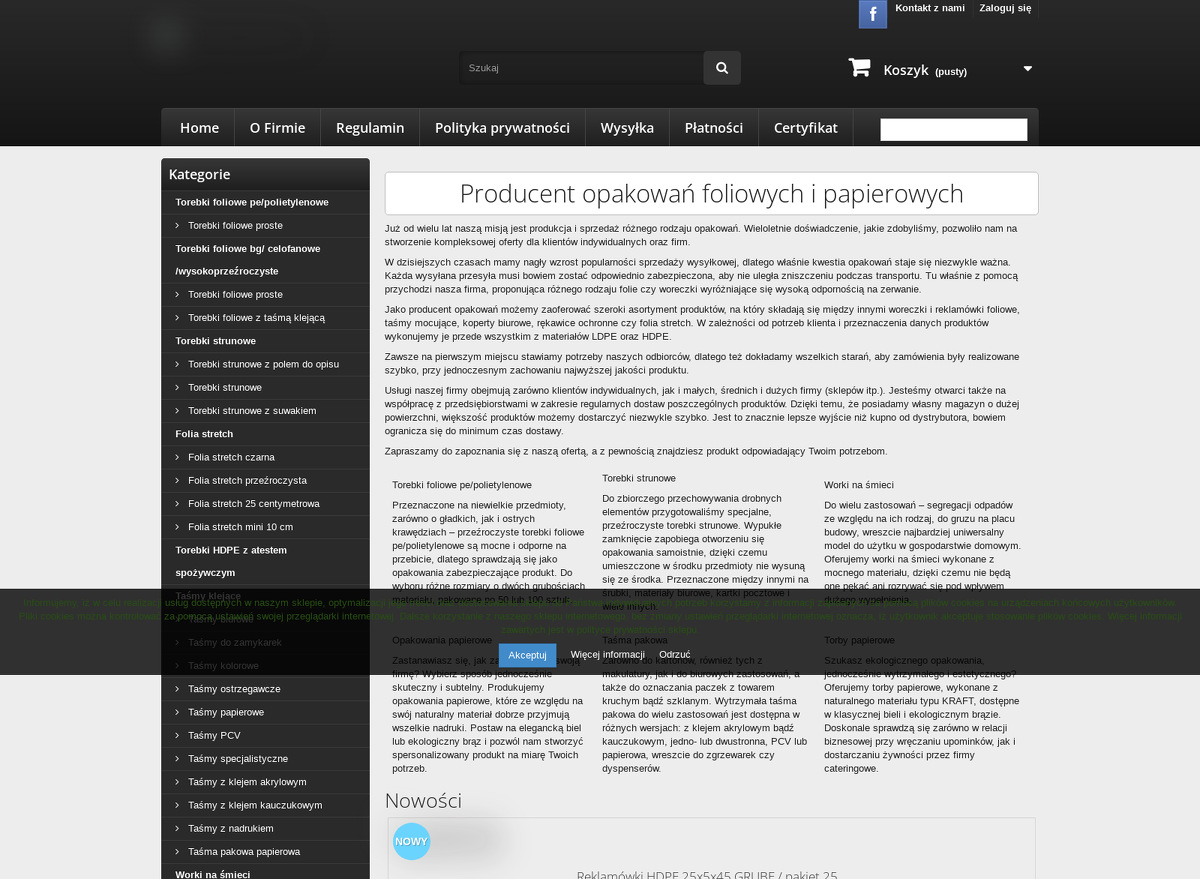Accept cookies with Akceptuj button

tap(527, 655)
